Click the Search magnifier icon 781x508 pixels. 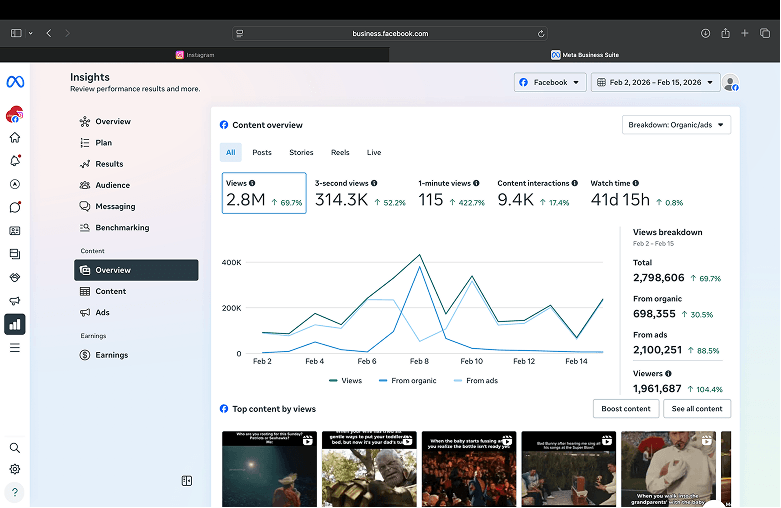[15, 448]
